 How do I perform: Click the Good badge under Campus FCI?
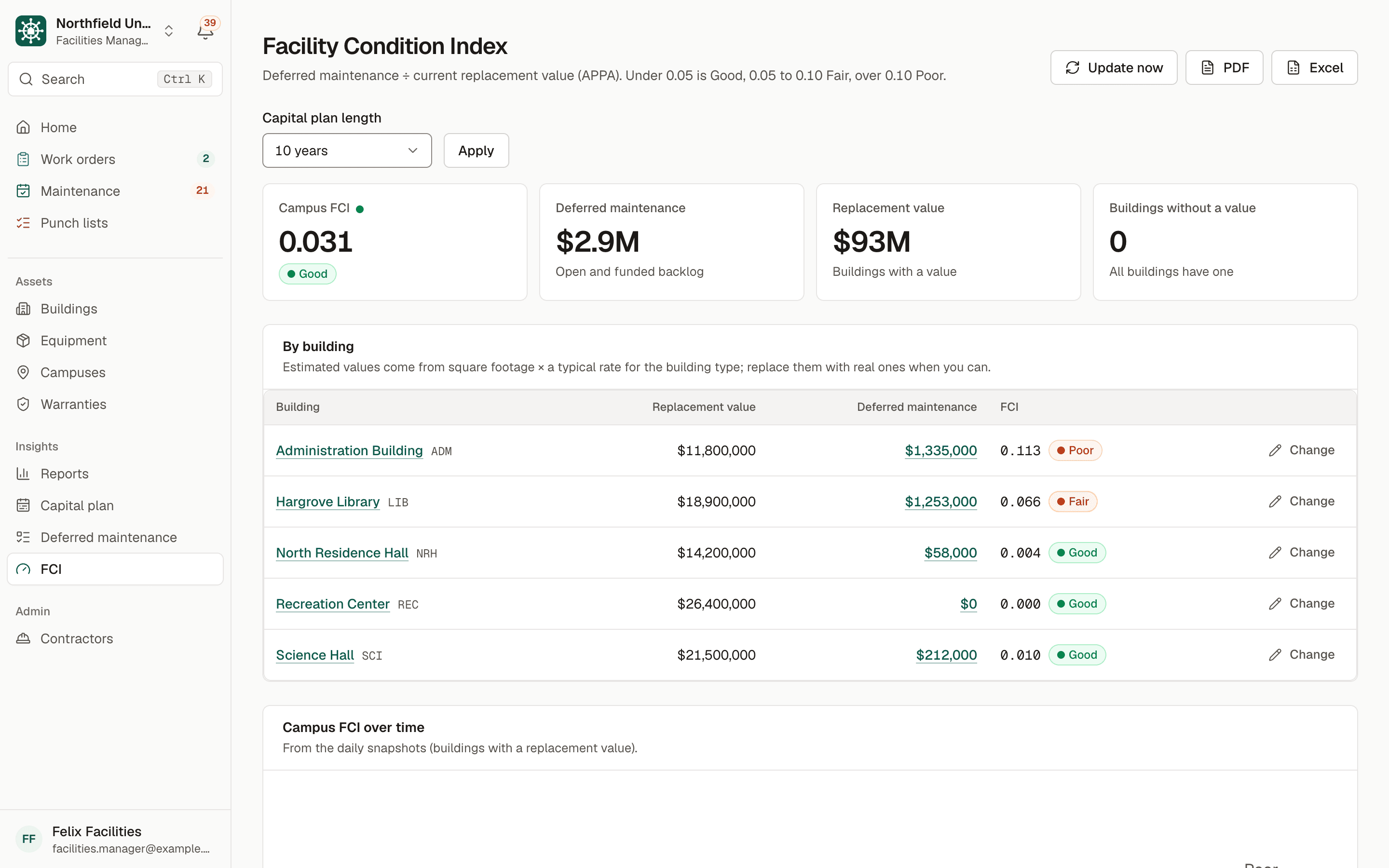coord(308,274)
